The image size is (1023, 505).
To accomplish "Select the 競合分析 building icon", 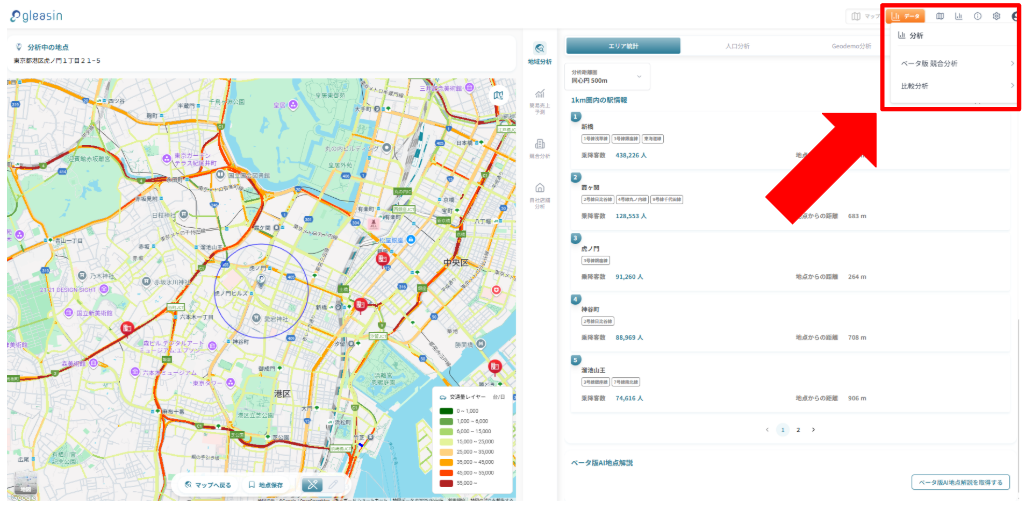I will click(x=540, y=148).
